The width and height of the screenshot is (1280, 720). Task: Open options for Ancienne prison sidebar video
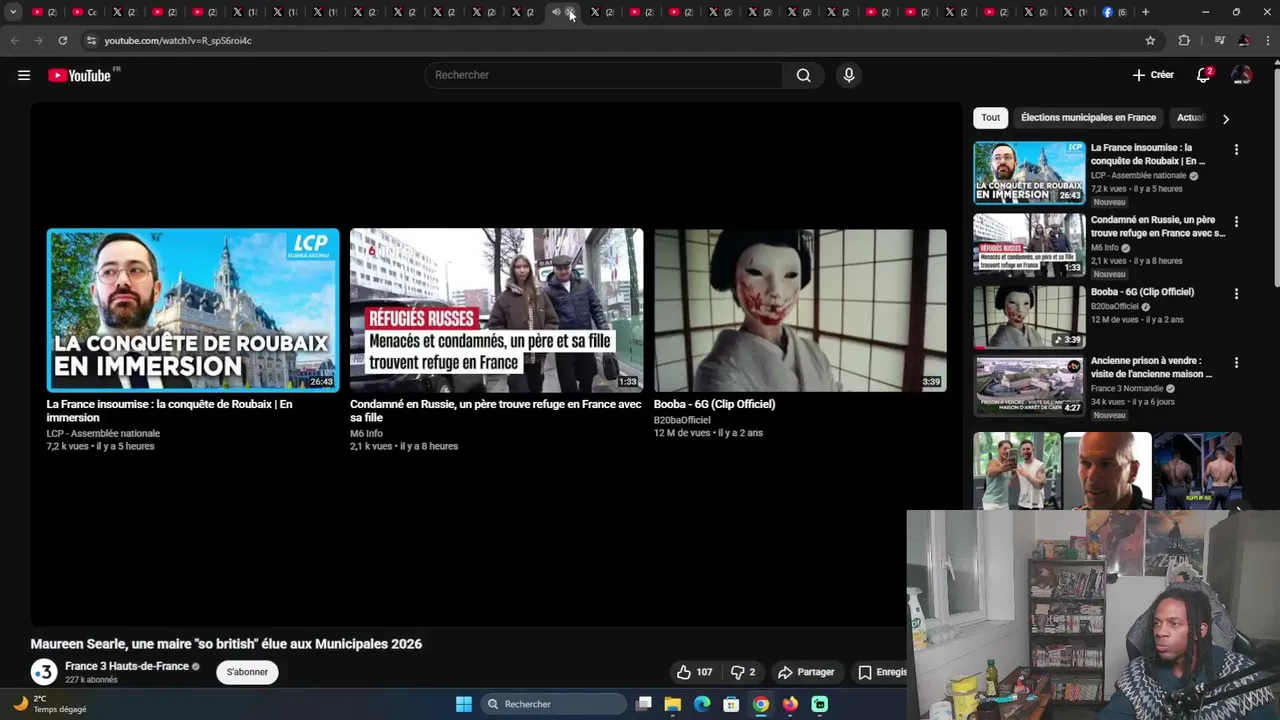coord(1236,362)
